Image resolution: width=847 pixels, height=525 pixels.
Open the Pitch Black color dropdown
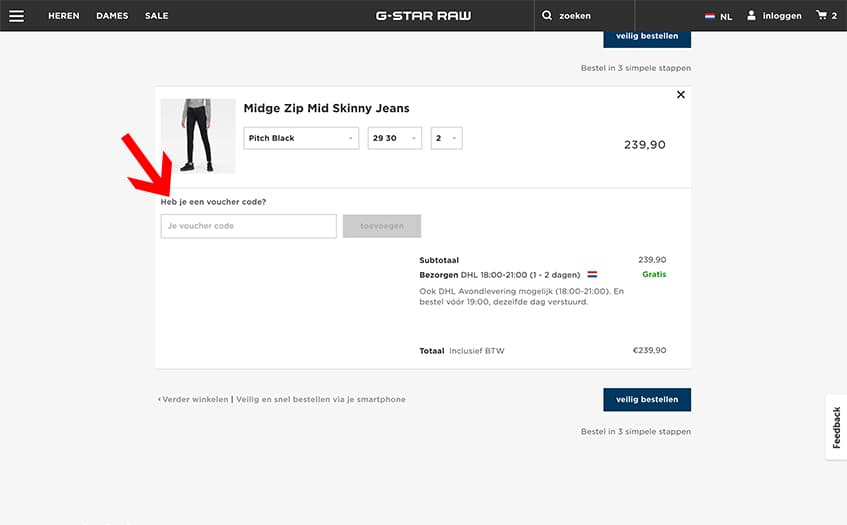click(301, 138)
